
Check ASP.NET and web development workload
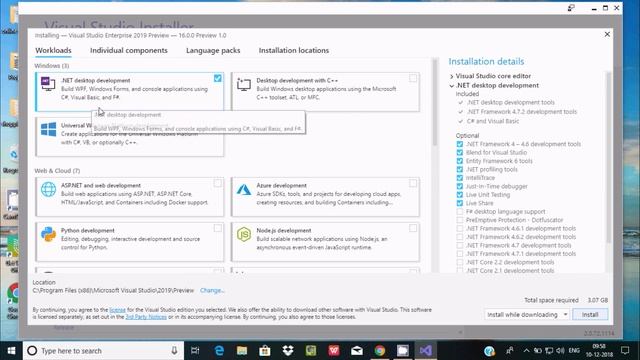coord(218,183)
